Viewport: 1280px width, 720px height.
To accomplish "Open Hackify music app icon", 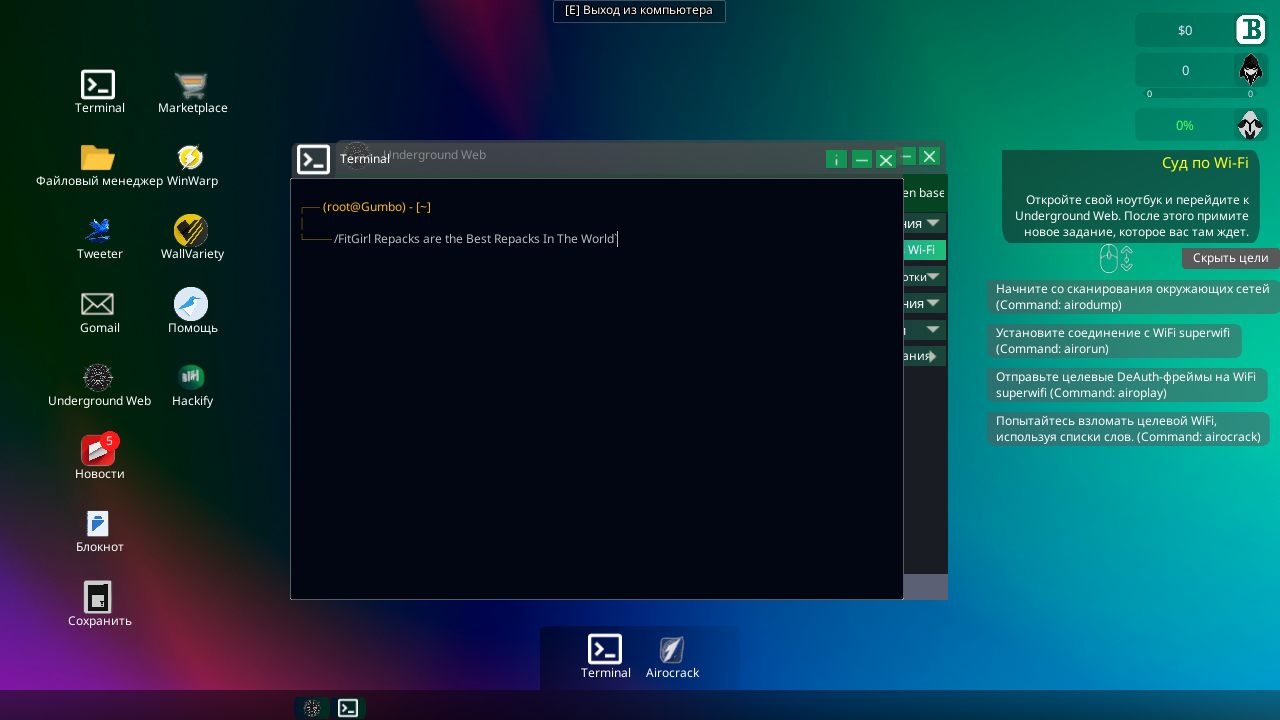I will click(x=191, y=377).
